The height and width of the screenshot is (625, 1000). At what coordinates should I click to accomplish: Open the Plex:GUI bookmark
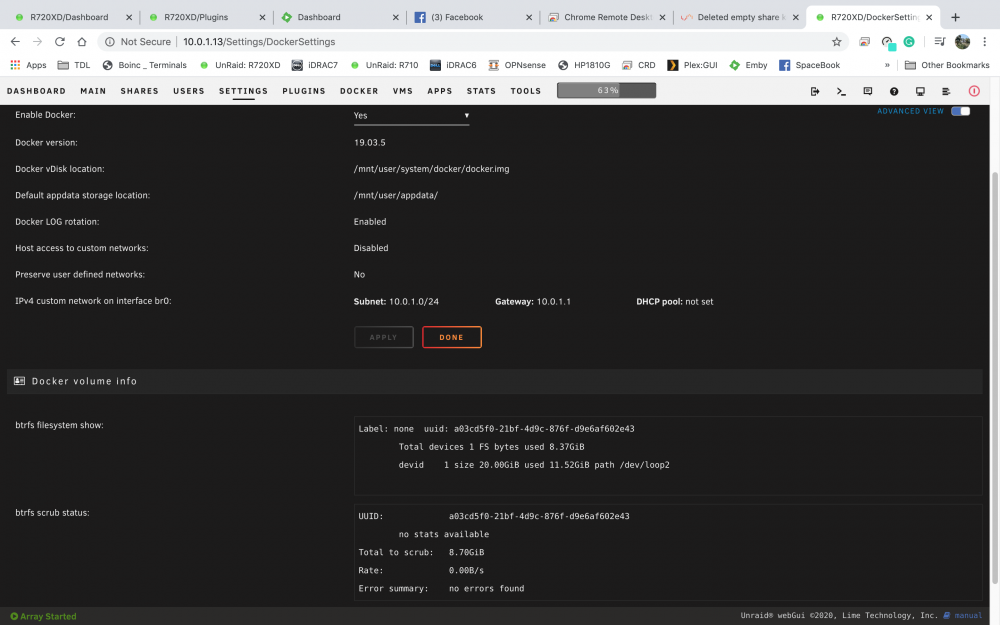point(693,65)
